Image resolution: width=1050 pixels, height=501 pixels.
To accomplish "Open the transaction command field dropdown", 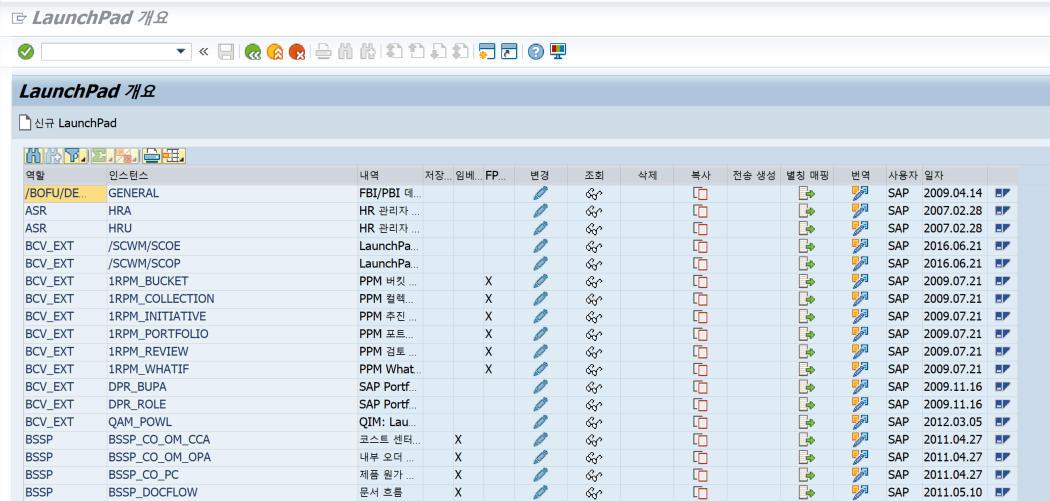I will pyautogui.click(x=180, y=52).
